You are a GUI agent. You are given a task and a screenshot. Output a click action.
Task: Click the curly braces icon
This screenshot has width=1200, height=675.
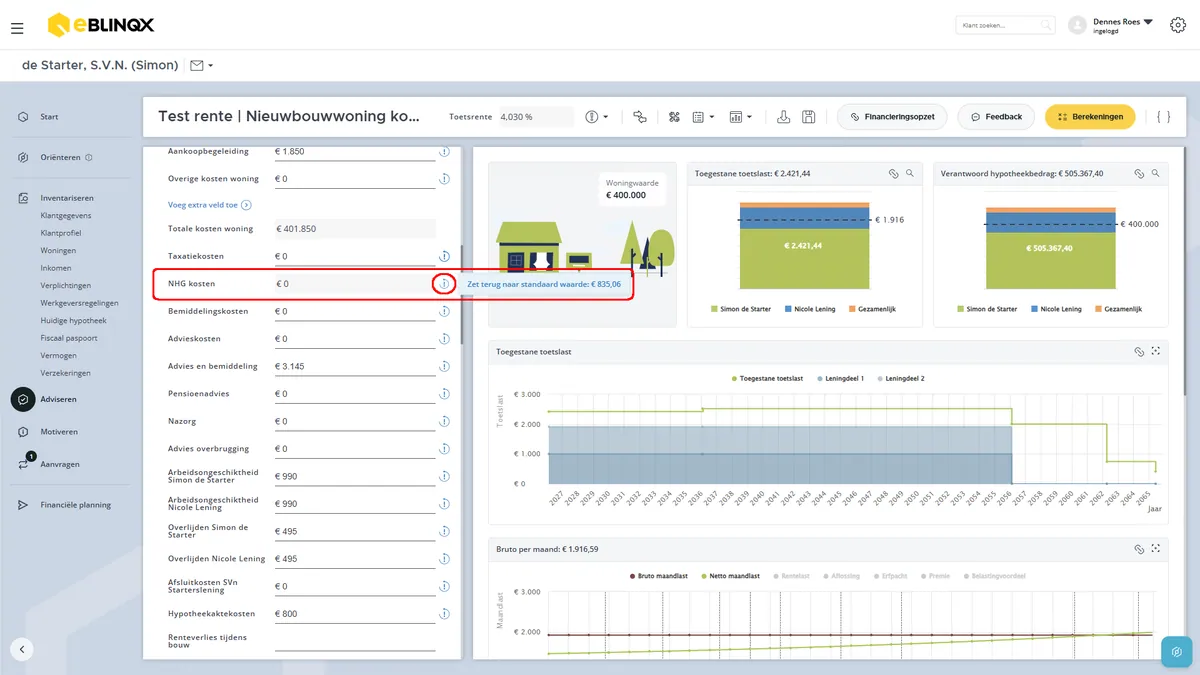click(x=1163, y=117)
